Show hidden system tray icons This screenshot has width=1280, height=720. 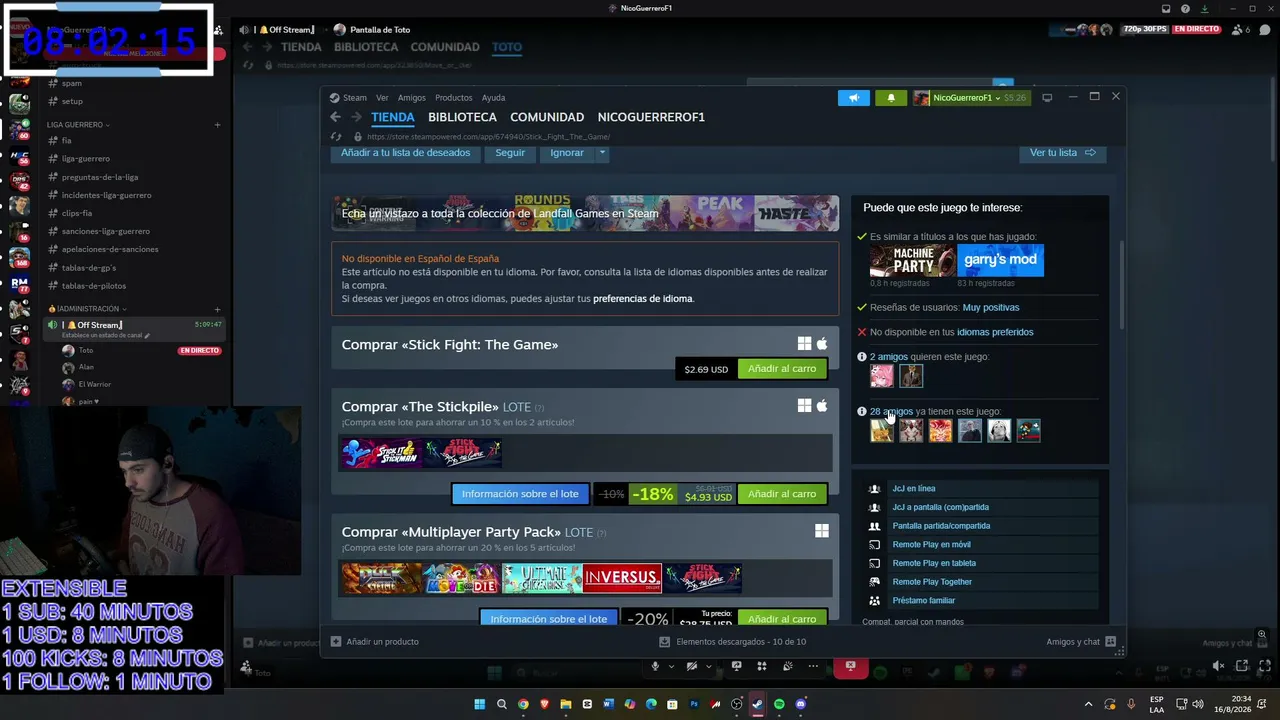1089,704
